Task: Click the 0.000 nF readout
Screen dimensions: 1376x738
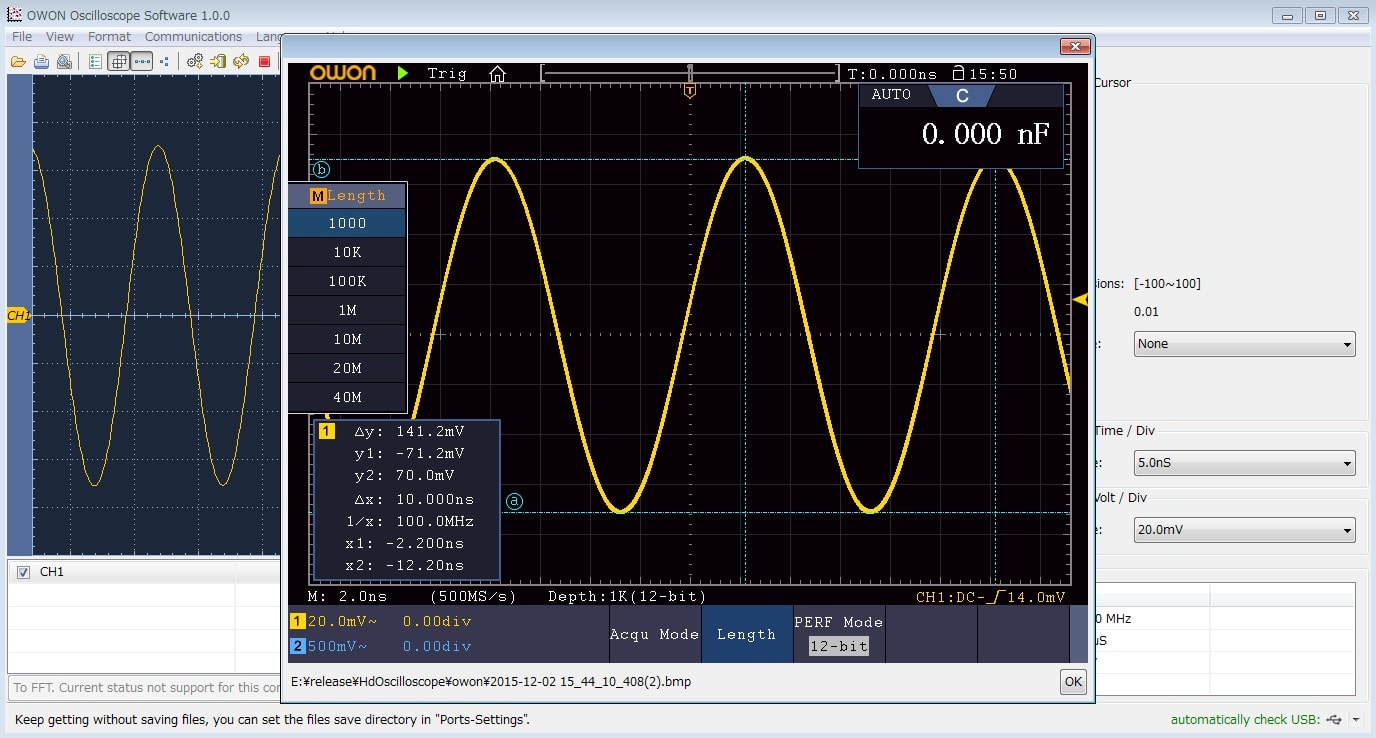Action: [985, 134]
